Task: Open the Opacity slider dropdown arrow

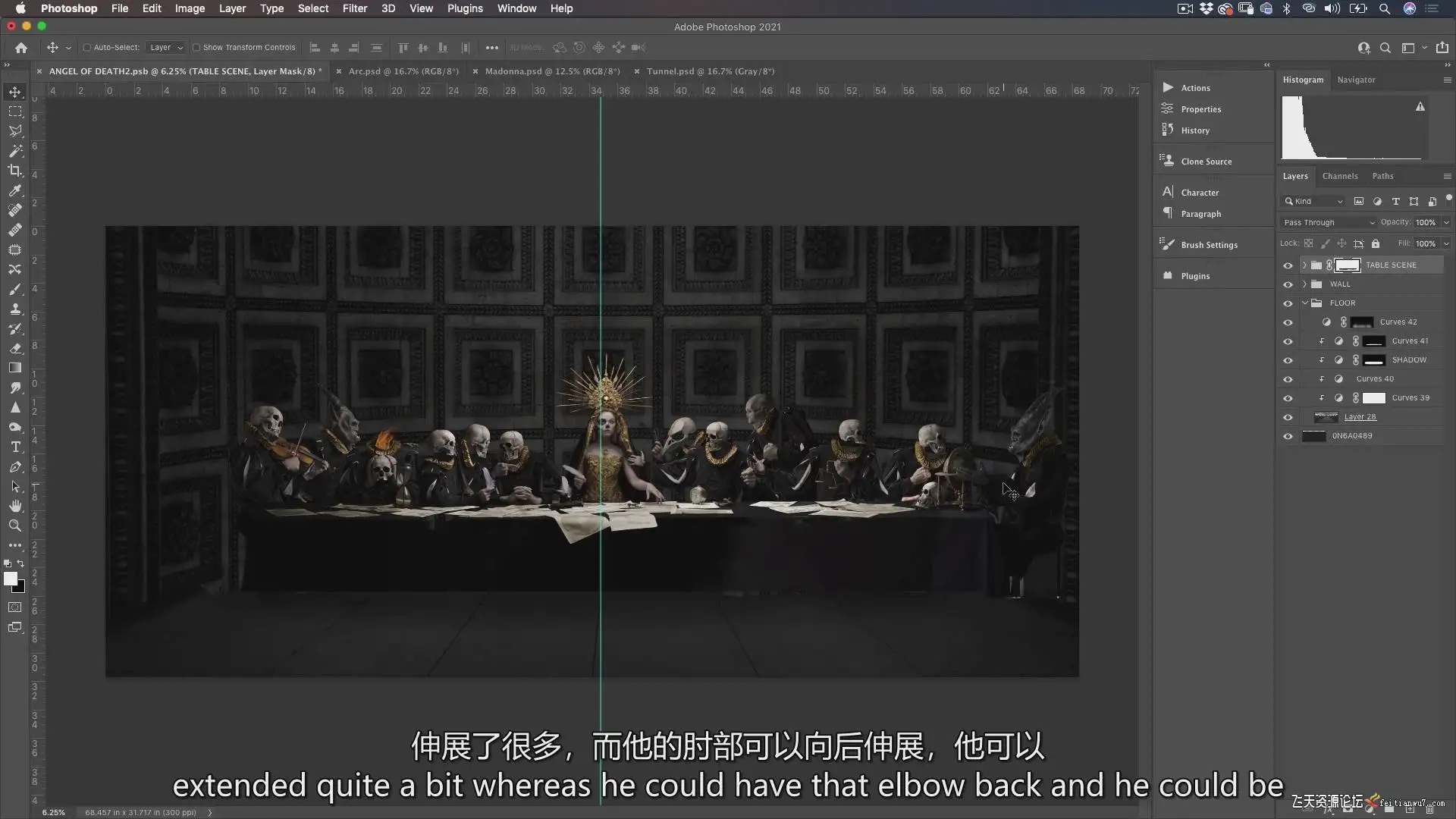Action: click(x=1446, y=222)
